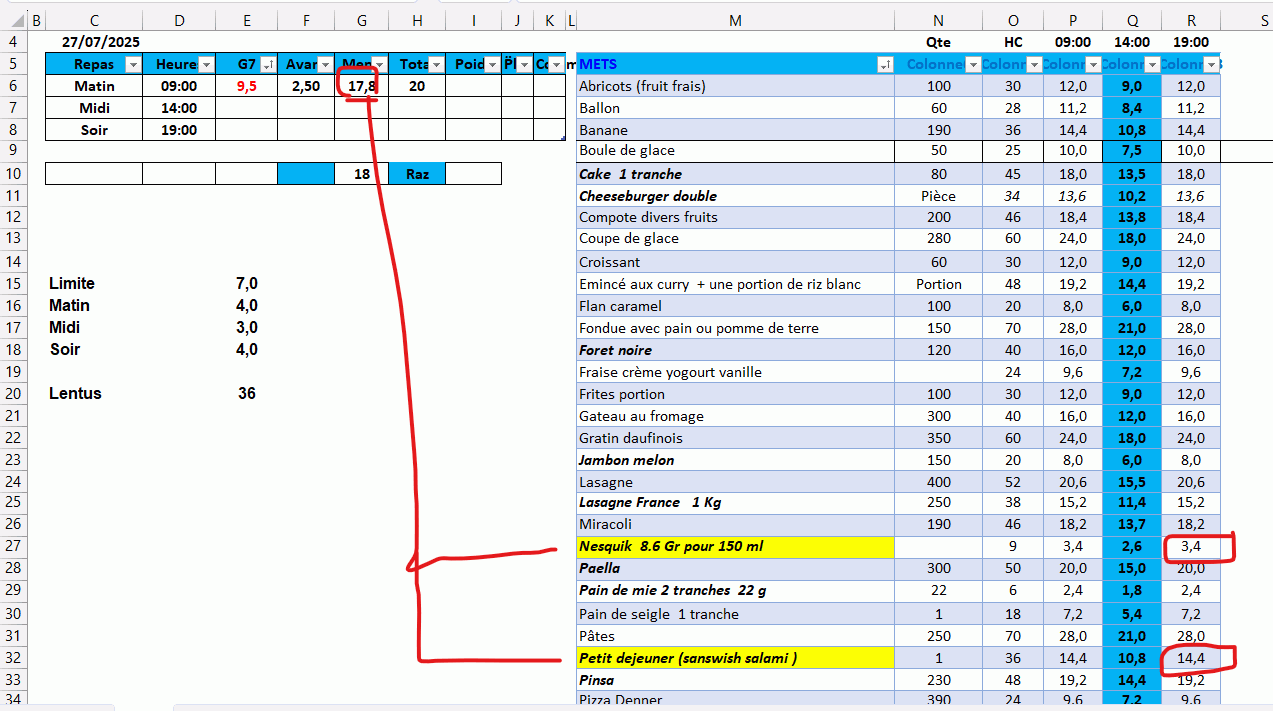The height and width of the screenshot is (711, 1273).
Task: Open the METS sort filter button
Action: click(x=884, y=65)
